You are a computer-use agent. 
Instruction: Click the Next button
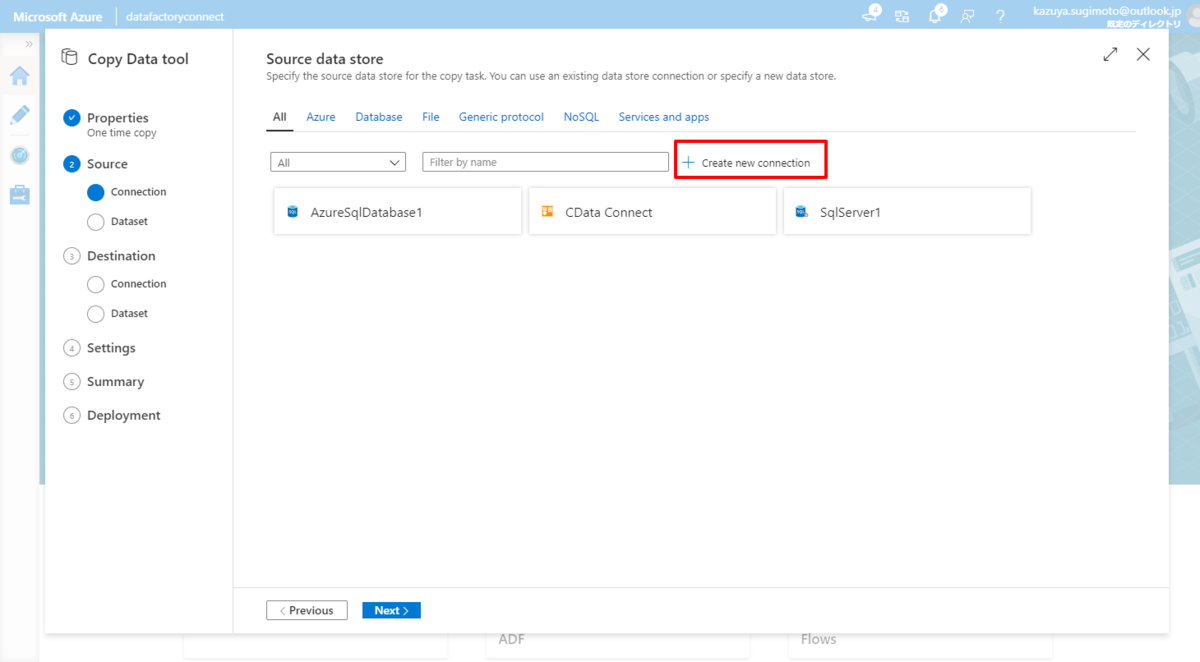tap(391, 610)
